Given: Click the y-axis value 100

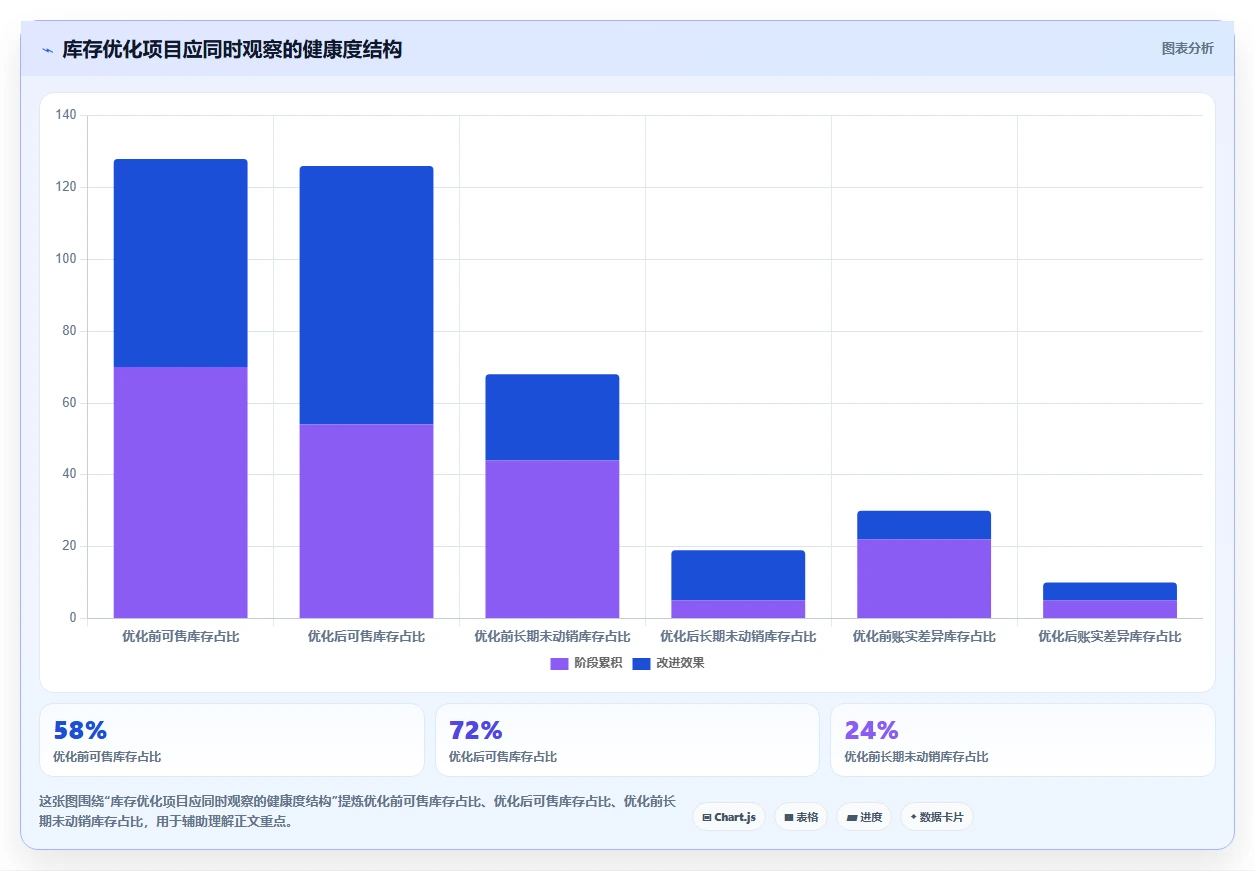Looking at the screenshot, I should click(66, 259).
